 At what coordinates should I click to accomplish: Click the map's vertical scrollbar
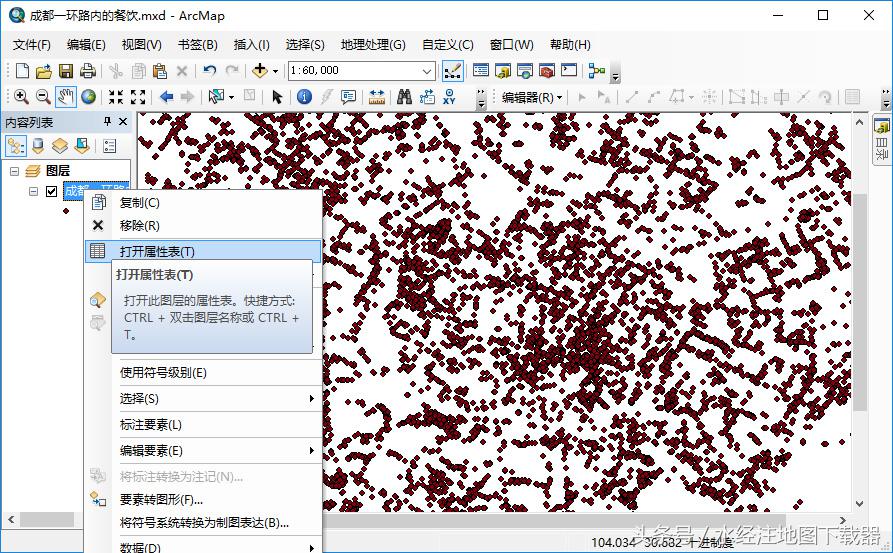[860, 300]
